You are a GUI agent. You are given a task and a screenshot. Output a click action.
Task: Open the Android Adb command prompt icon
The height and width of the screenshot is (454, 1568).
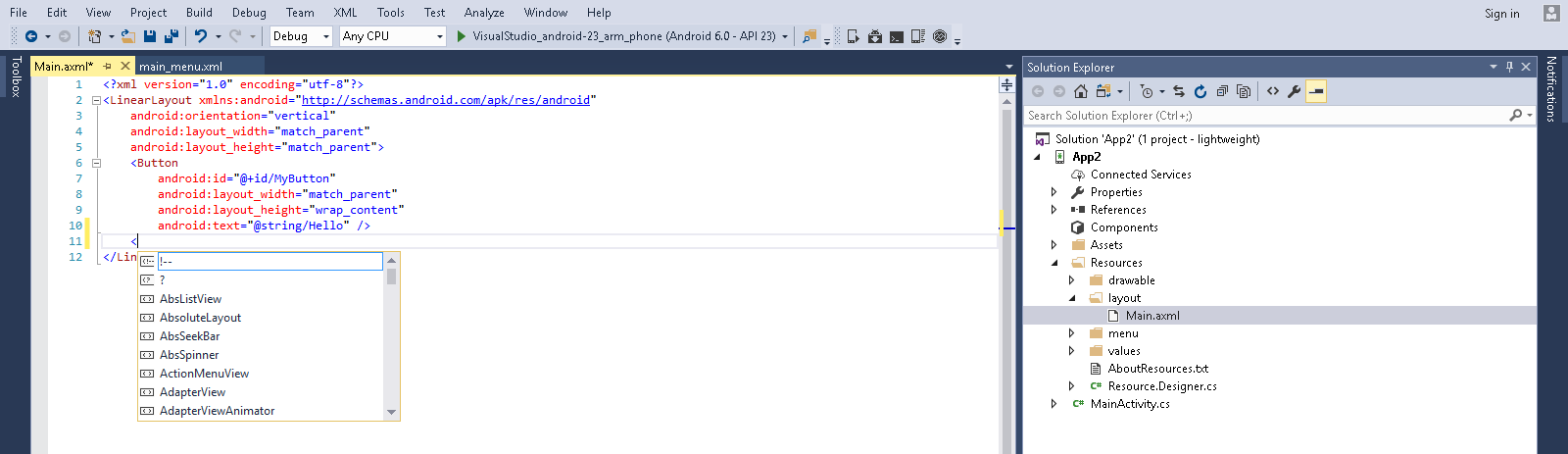(x=897, y=36)
